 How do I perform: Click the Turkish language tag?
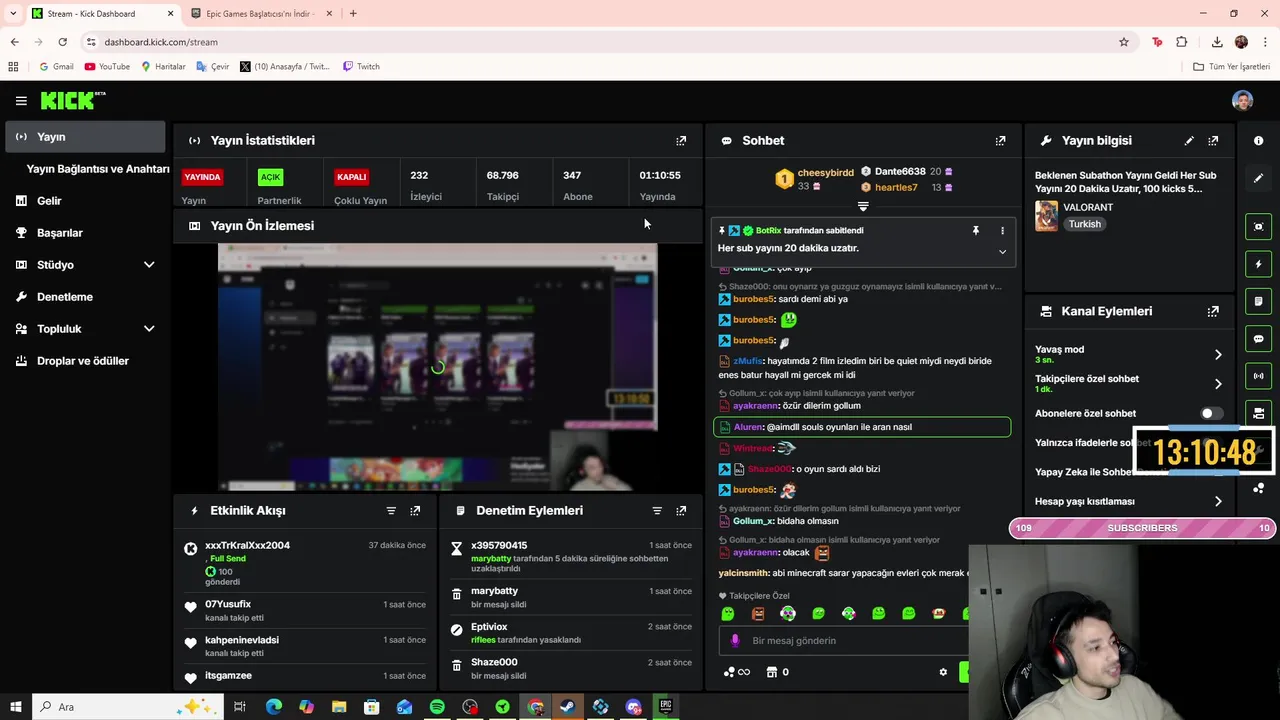(1085, 224)
